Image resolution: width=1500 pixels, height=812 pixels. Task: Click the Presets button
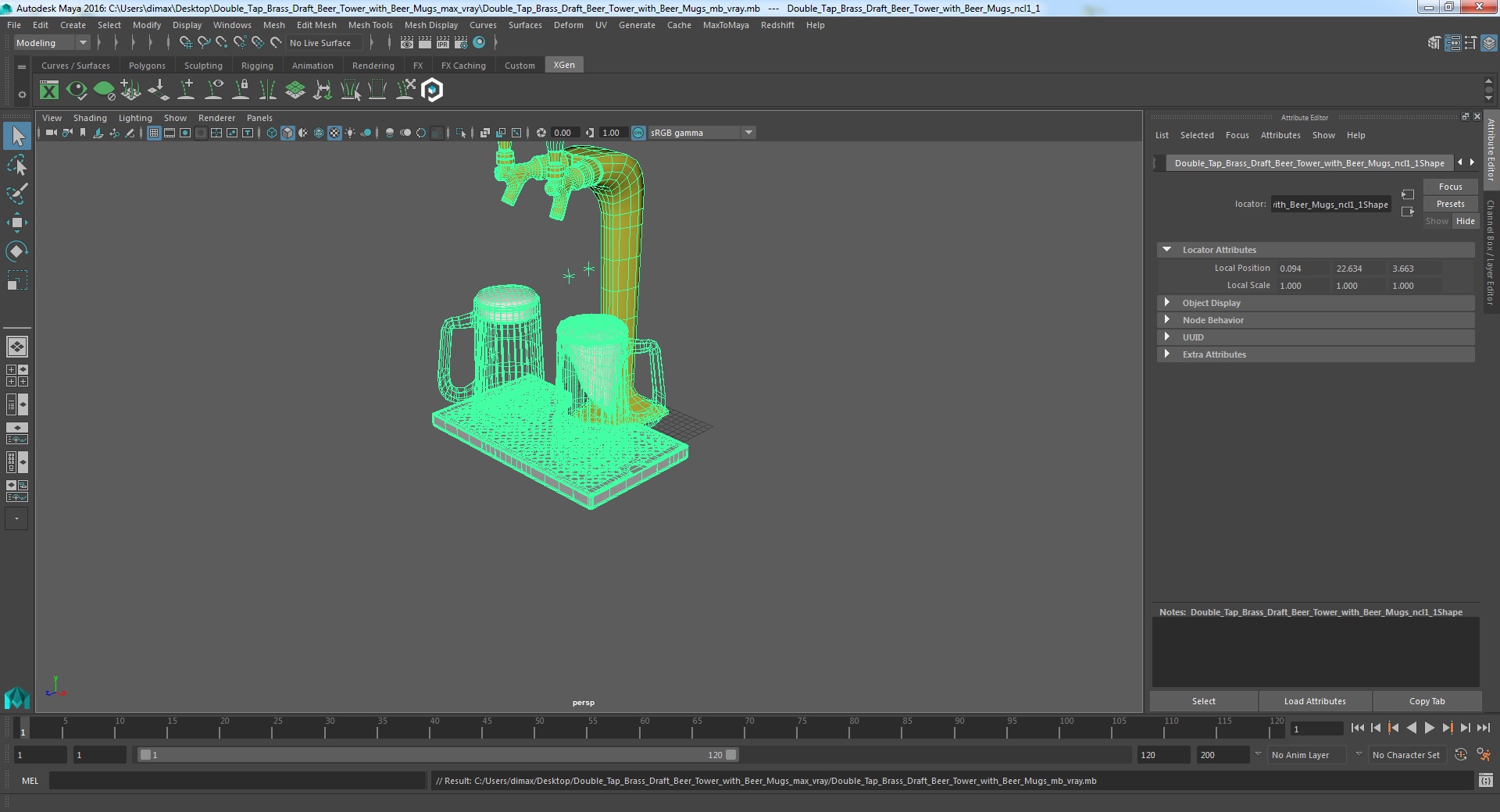(x=1450, y=204)
